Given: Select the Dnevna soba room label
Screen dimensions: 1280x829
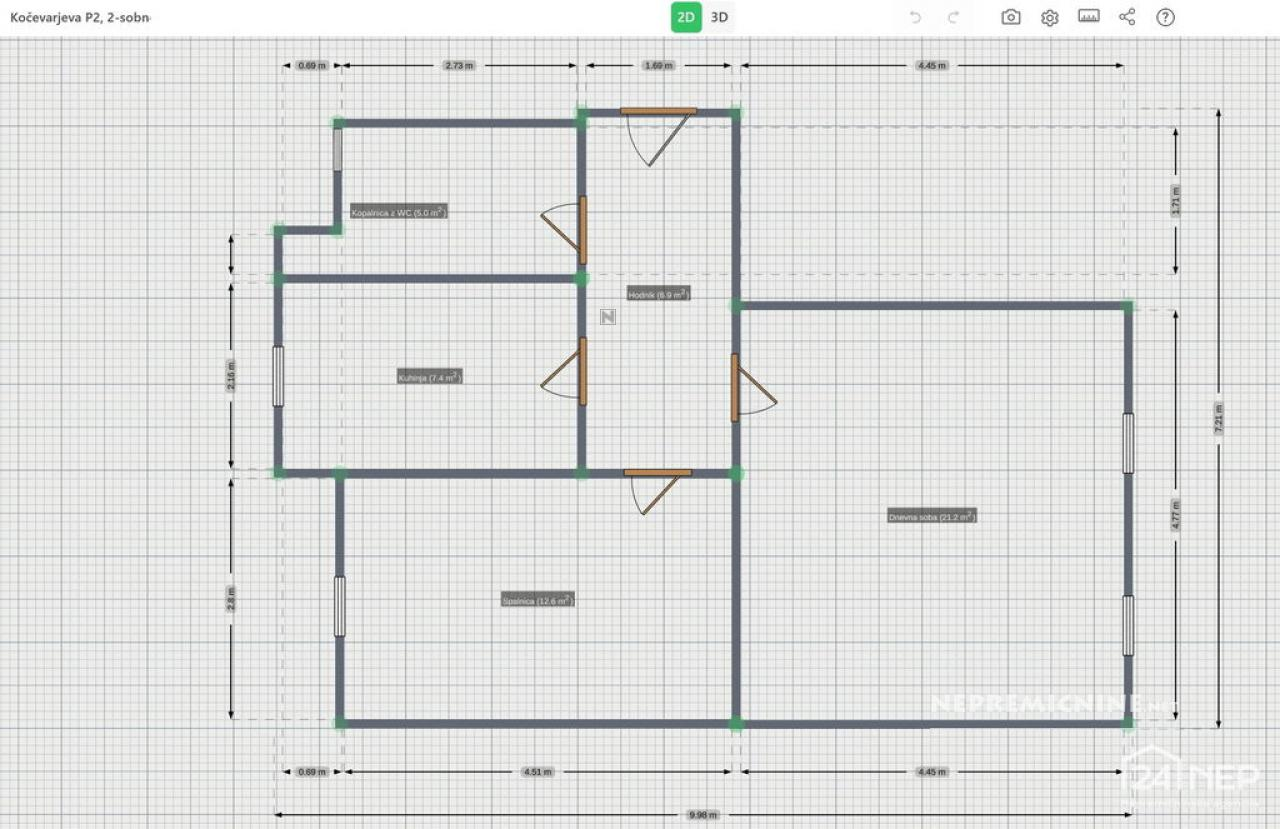Looking at the screenshot, I should pos(931,516).
